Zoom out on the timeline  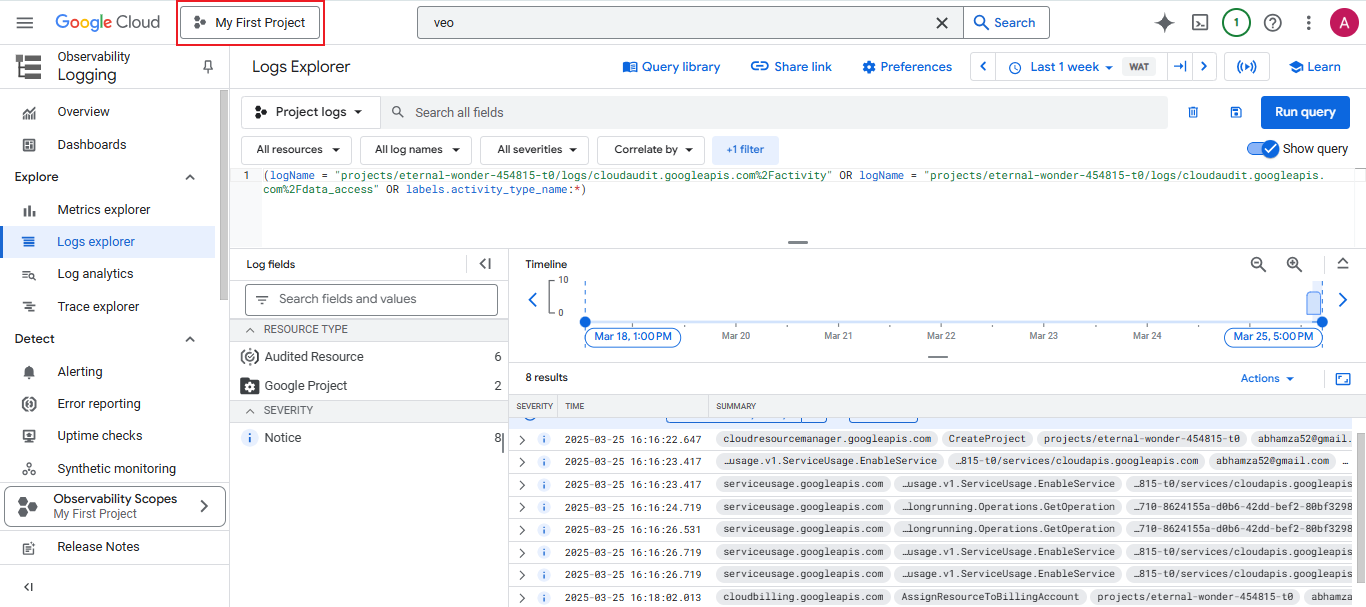point(1258,264)
